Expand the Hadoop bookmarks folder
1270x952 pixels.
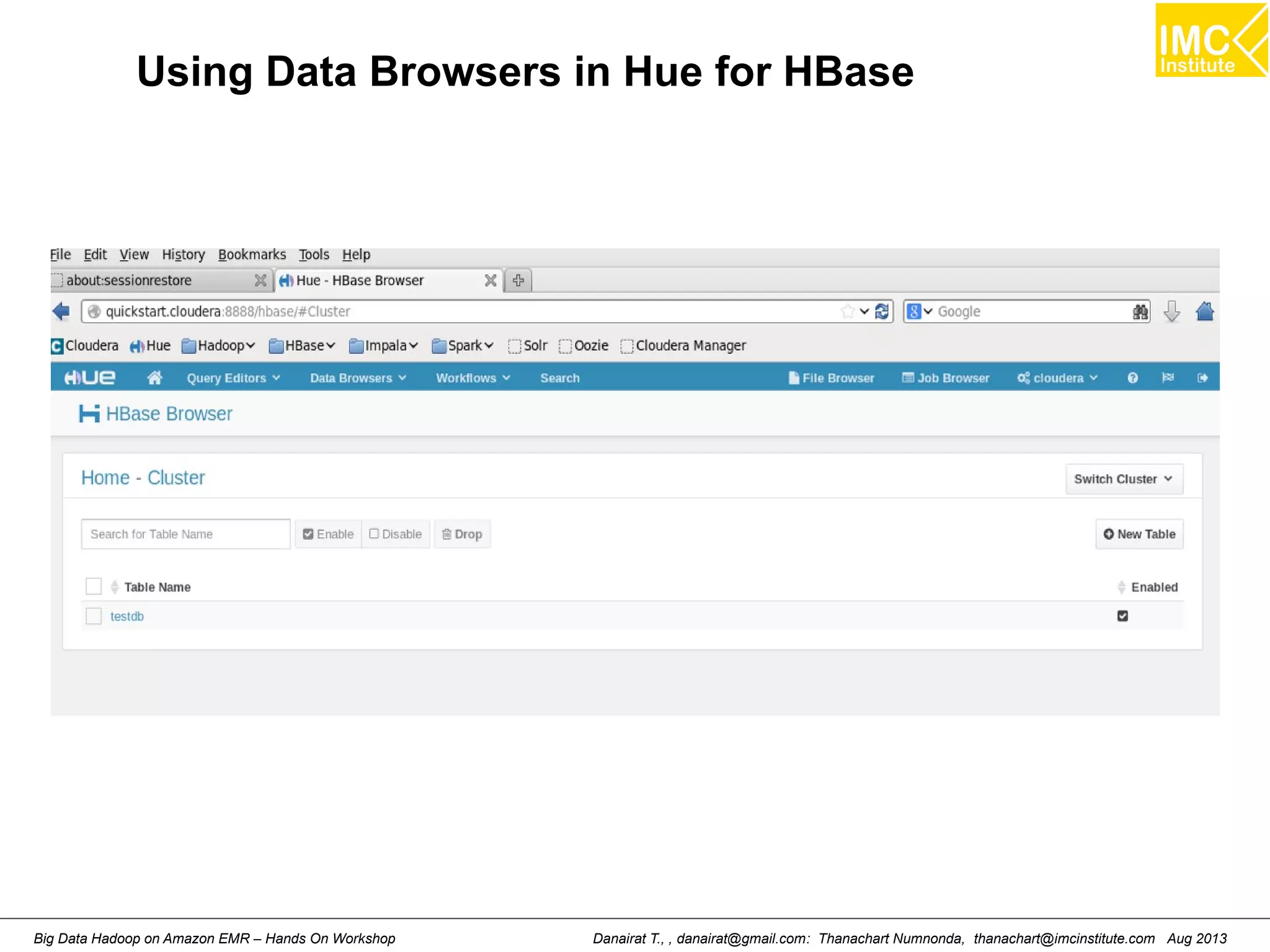point(218,346)
